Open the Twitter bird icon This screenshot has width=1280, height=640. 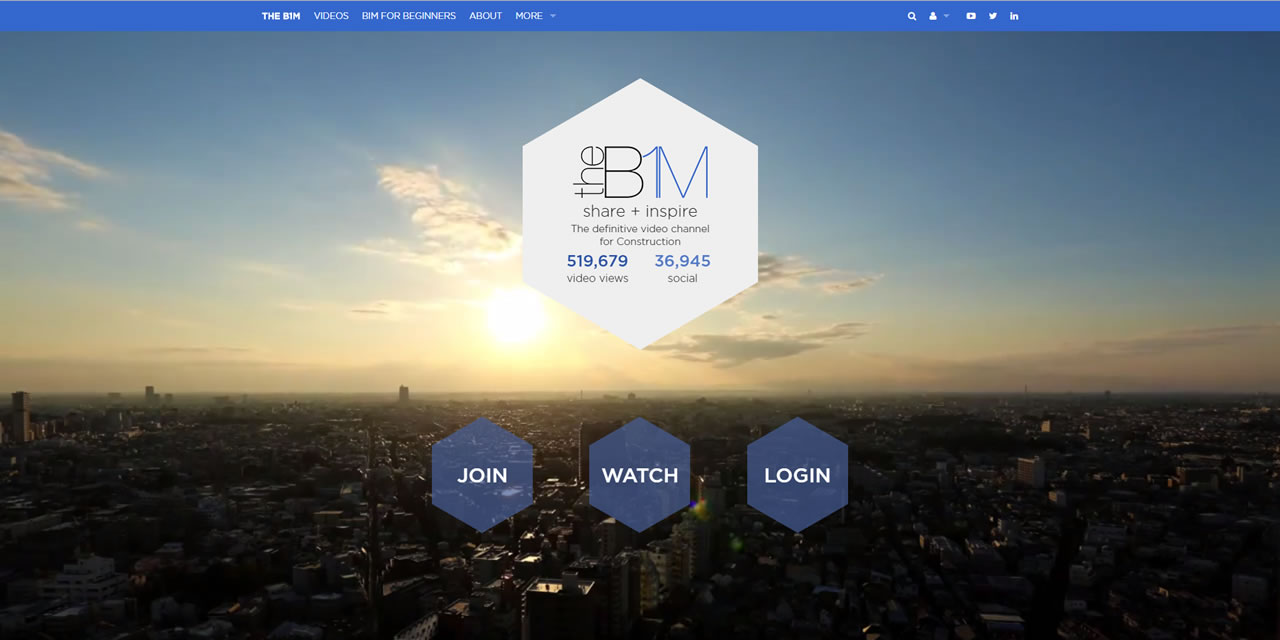click(x=993, y=16)
